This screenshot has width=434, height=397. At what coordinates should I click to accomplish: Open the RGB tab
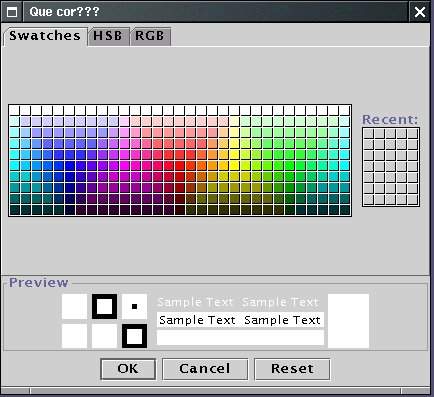(x=150, y=36)
